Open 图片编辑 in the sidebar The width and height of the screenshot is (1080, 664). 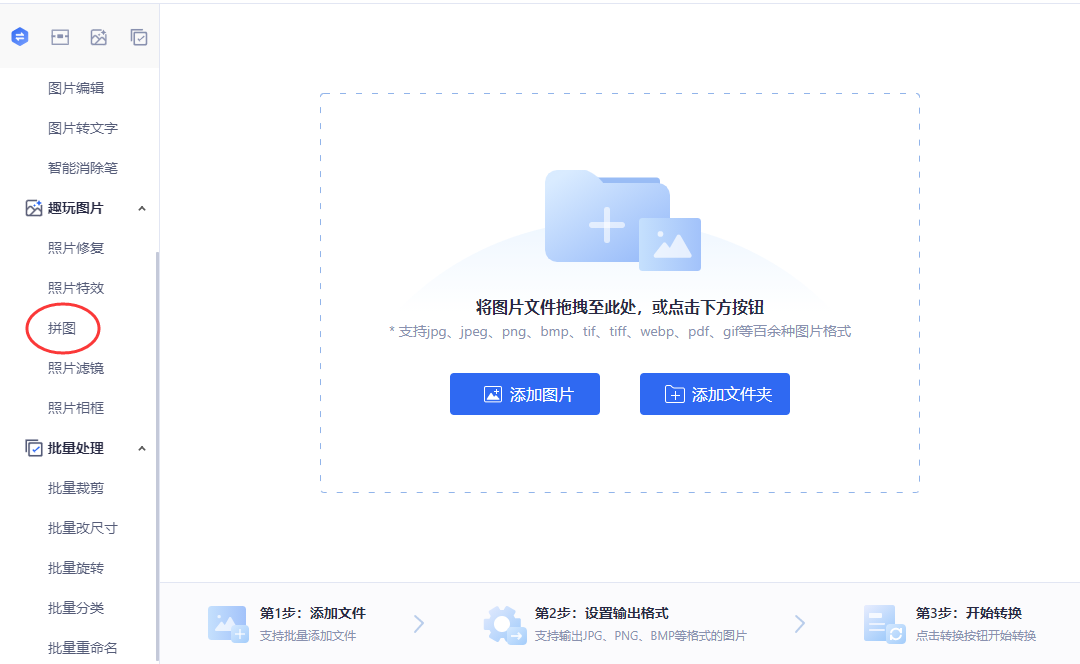[76, 88]
